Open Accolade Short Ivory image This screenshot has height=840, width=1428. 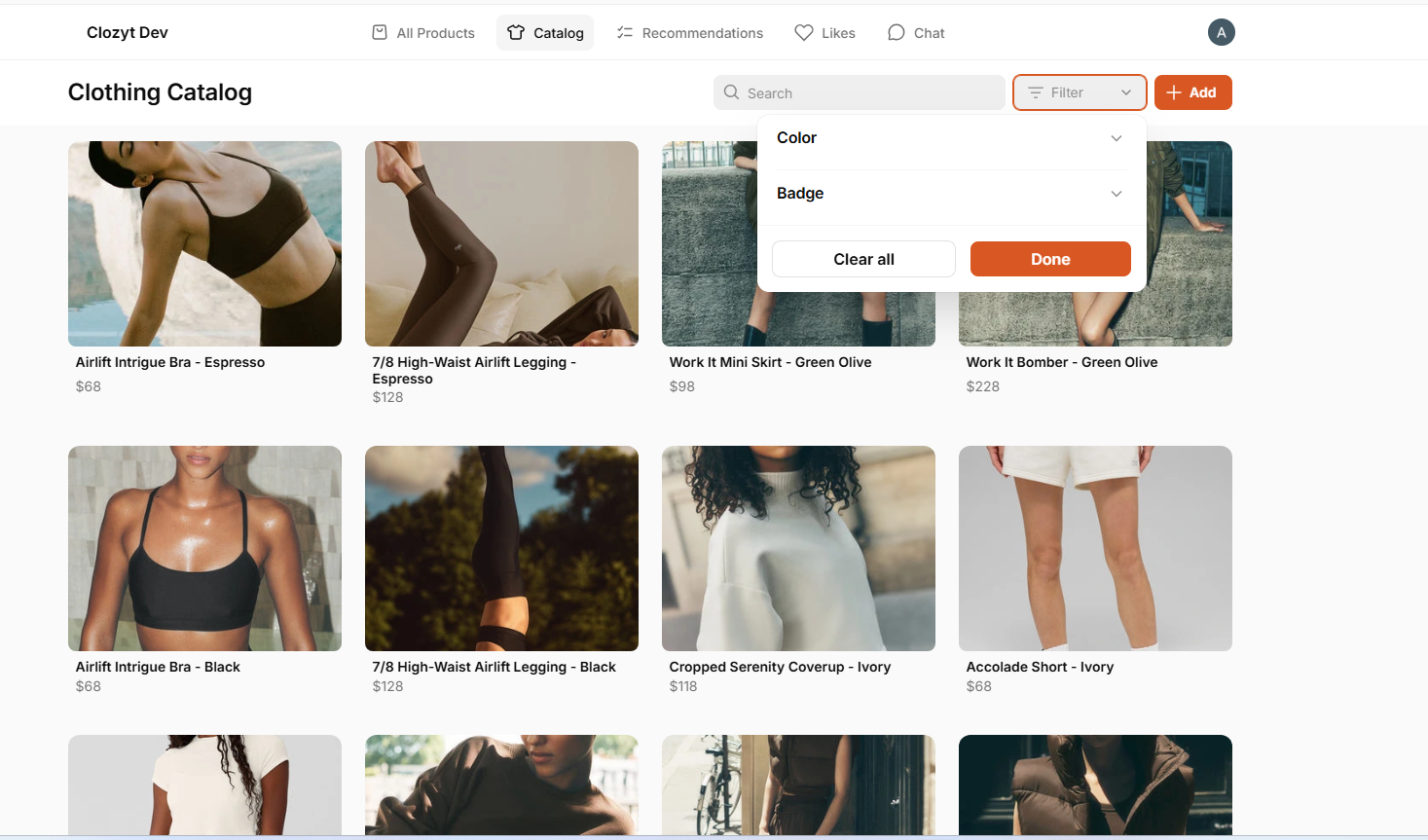pos(1095,548)
